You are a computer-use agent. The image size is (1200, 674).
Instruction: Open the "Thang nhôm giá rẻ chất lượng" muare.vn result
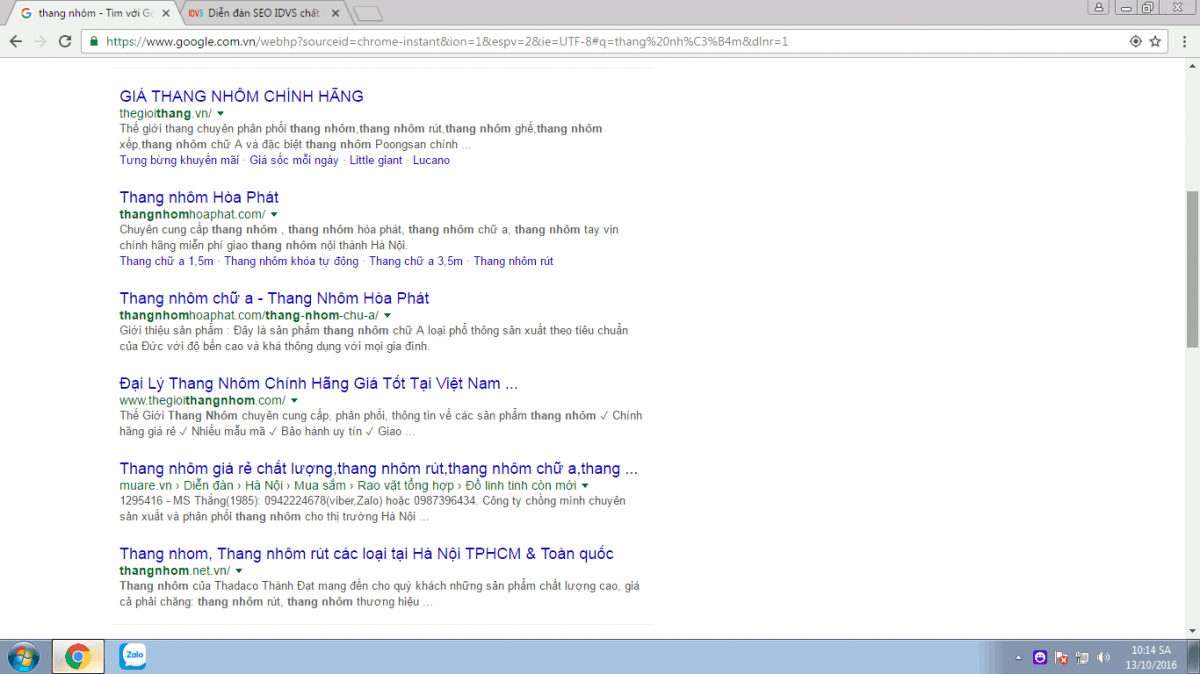pyautogui.click(x=379, y=468)
